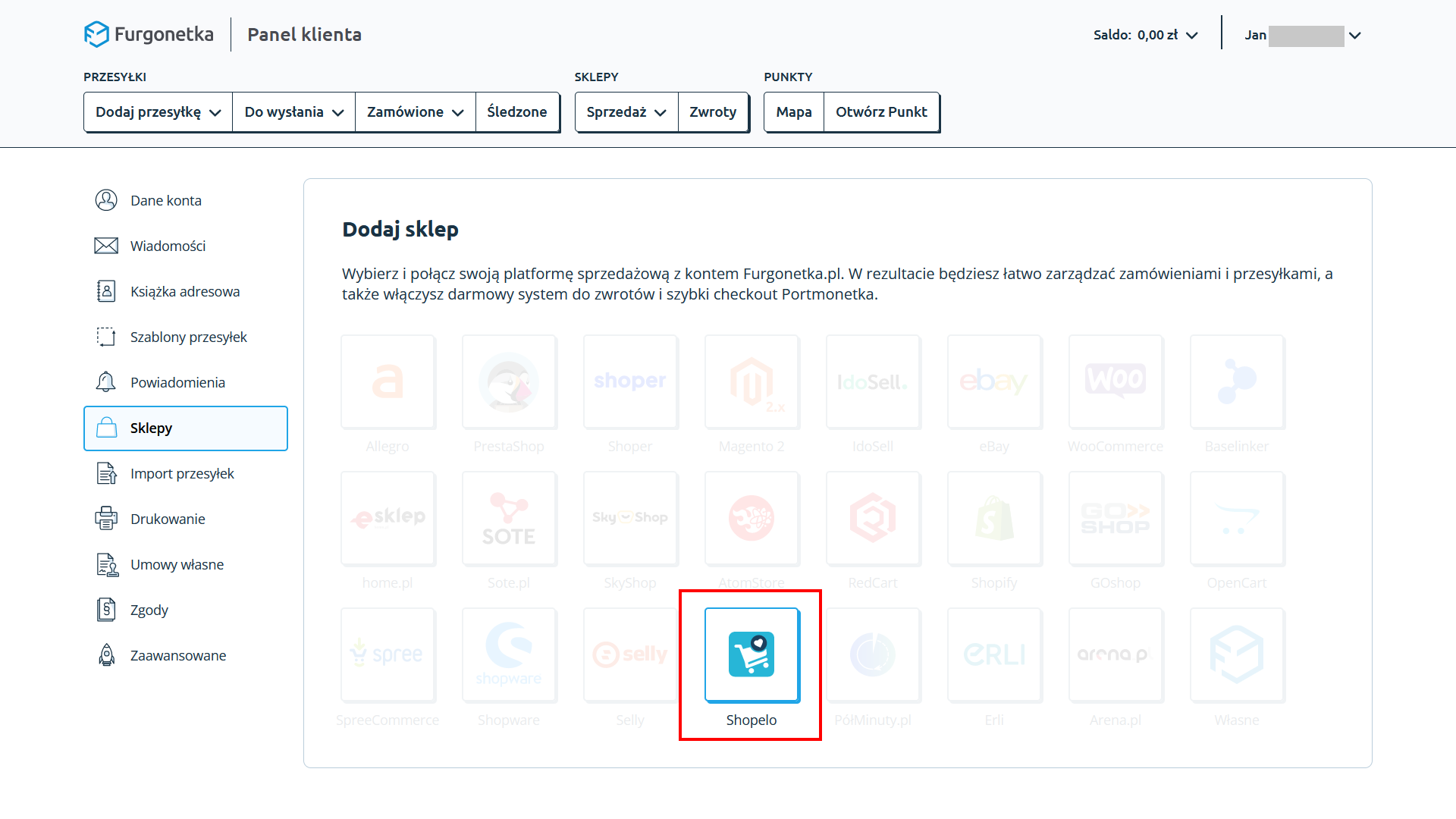The width and height of the screenshot is (1456, 819).
Task: Click the Szablony przesyłek icon
Action: (106, 337)
